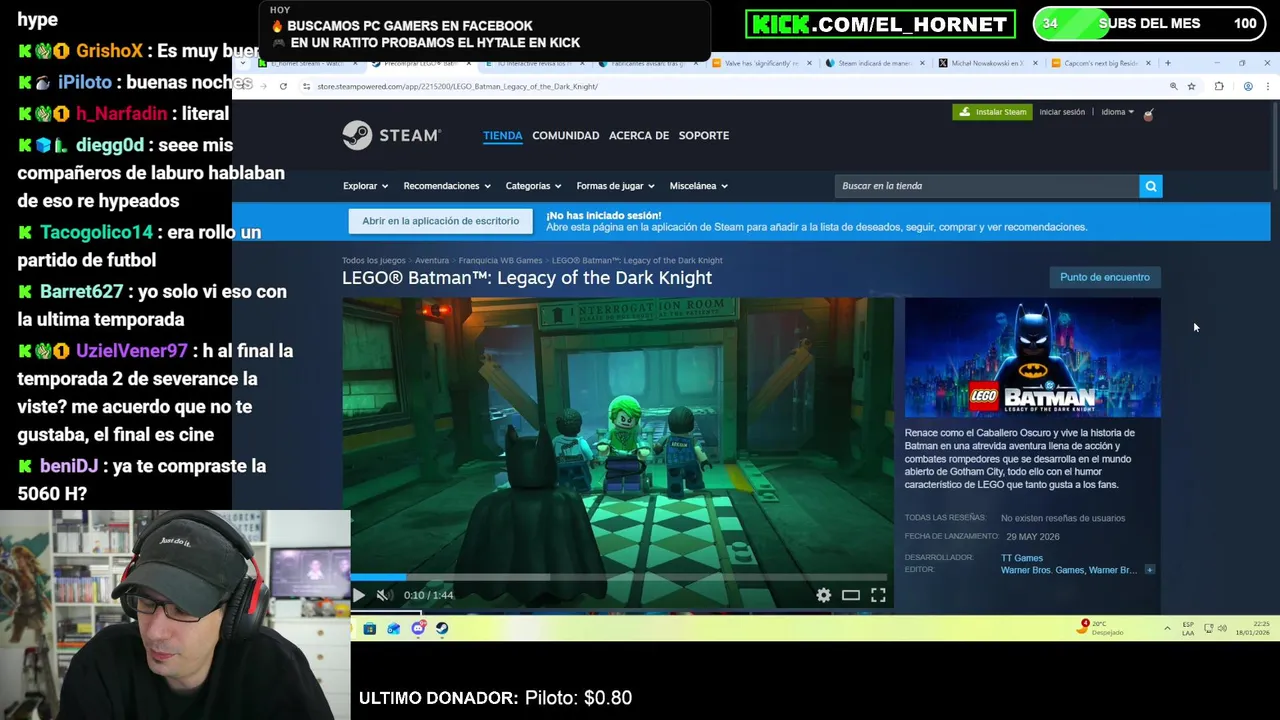Click the magnifier search button in store

[1151, 186]
